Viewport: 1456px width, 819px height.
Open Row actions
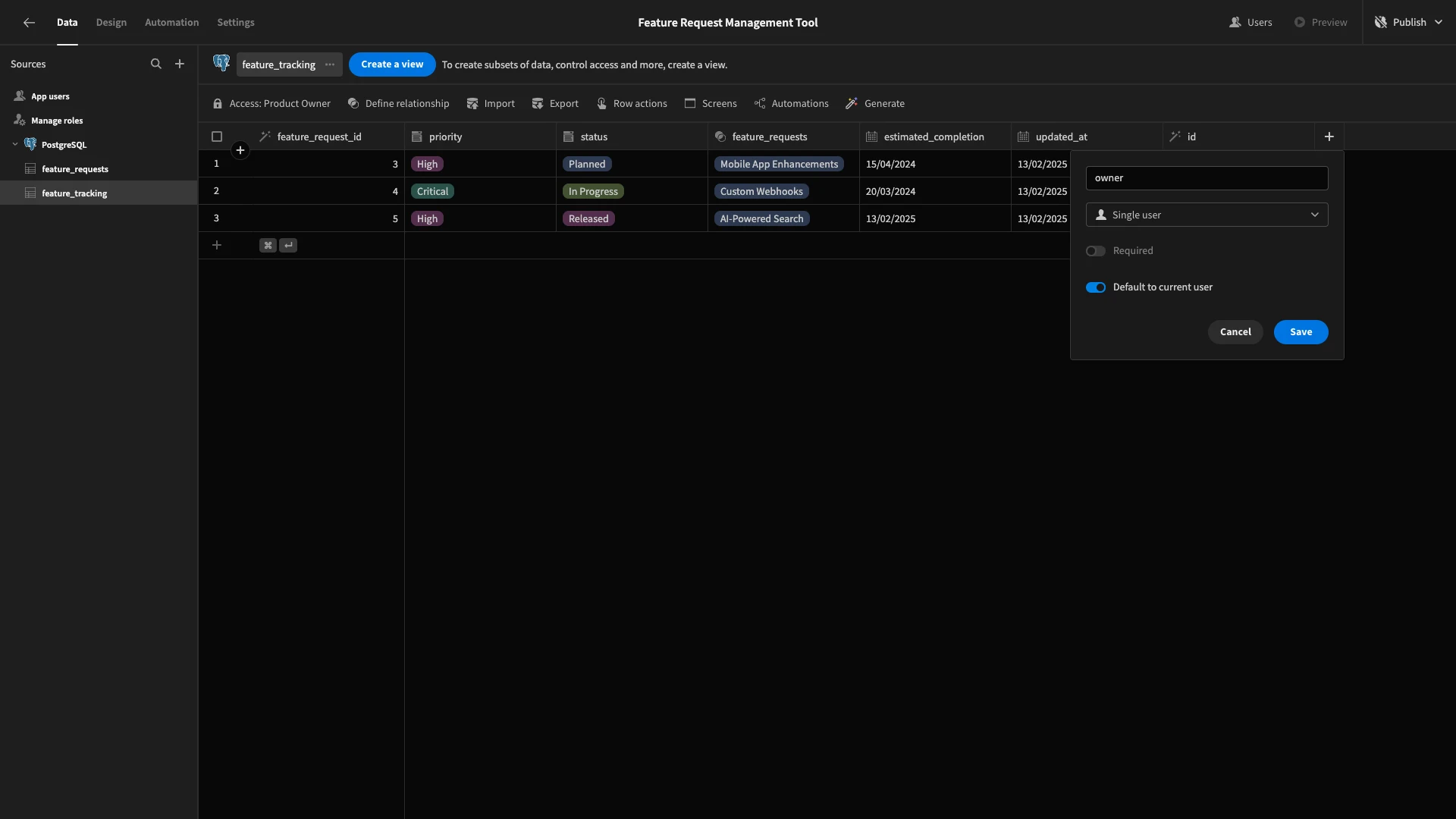point(632,104)
